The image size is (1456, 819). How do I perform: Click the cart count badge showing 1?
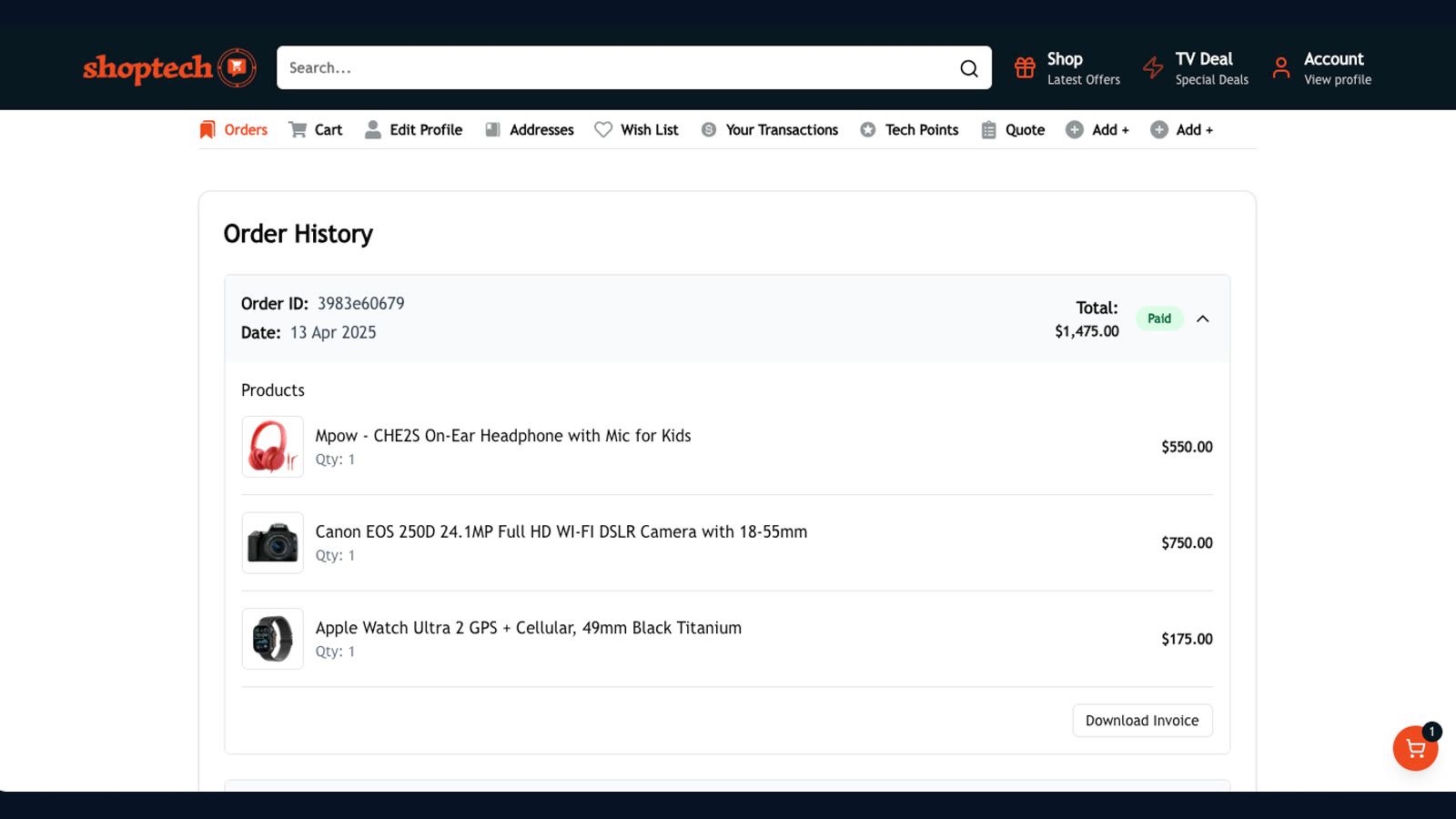click(x=1431, y=732)
